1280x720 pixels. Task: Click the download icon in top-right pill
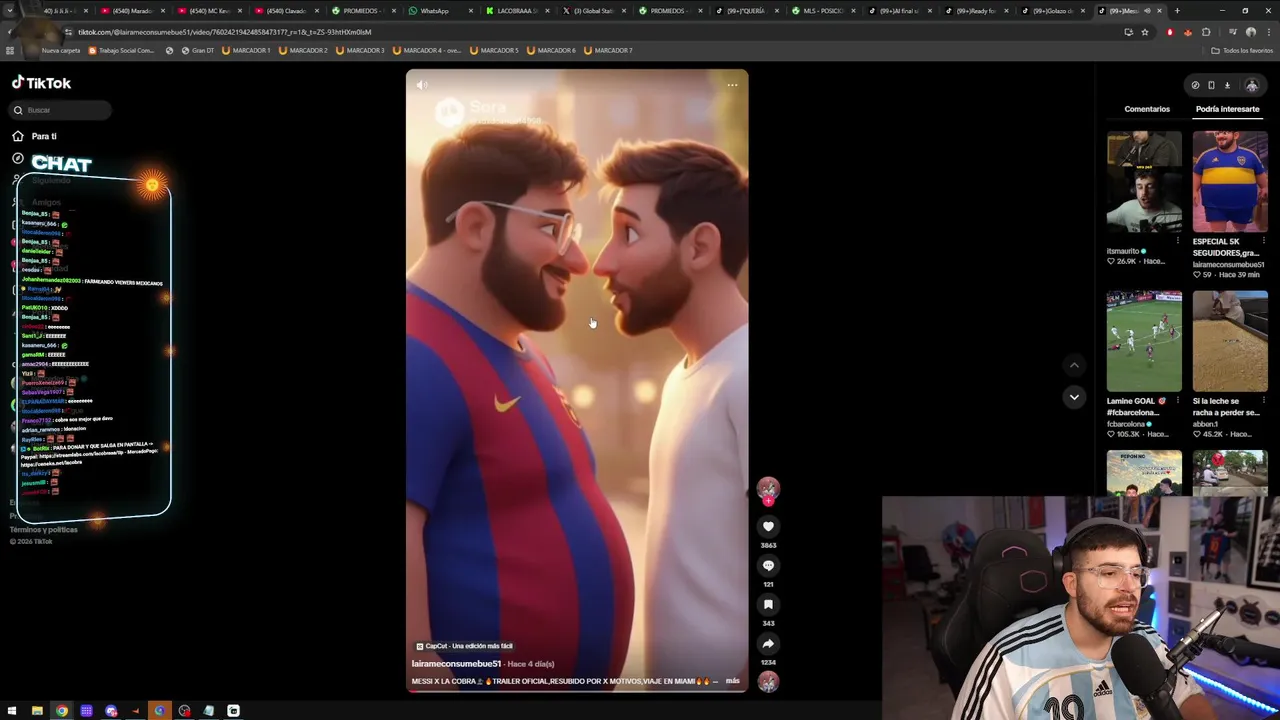[1227, 86]
